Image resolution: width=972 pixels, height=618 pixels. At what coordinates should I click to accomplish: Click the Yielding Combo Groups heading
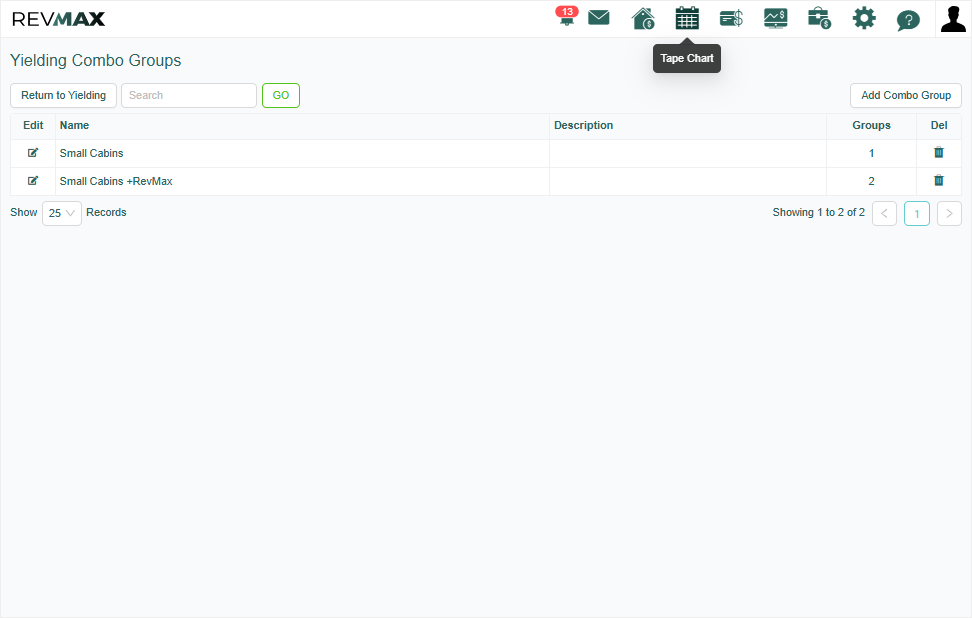click(x=95, y=60)
